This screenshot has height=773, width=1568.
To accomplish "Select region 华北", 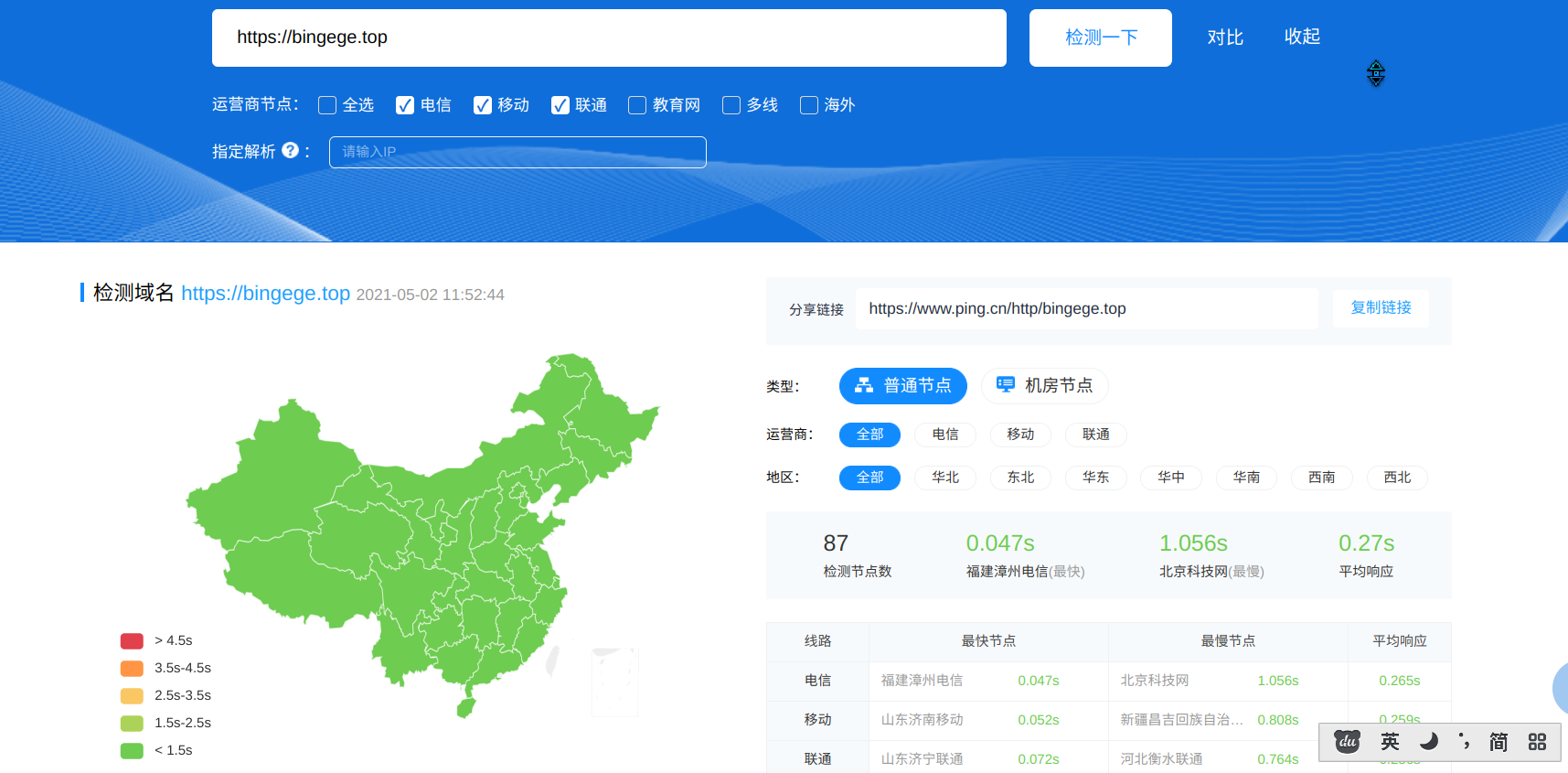I will [x=945, y=478].
